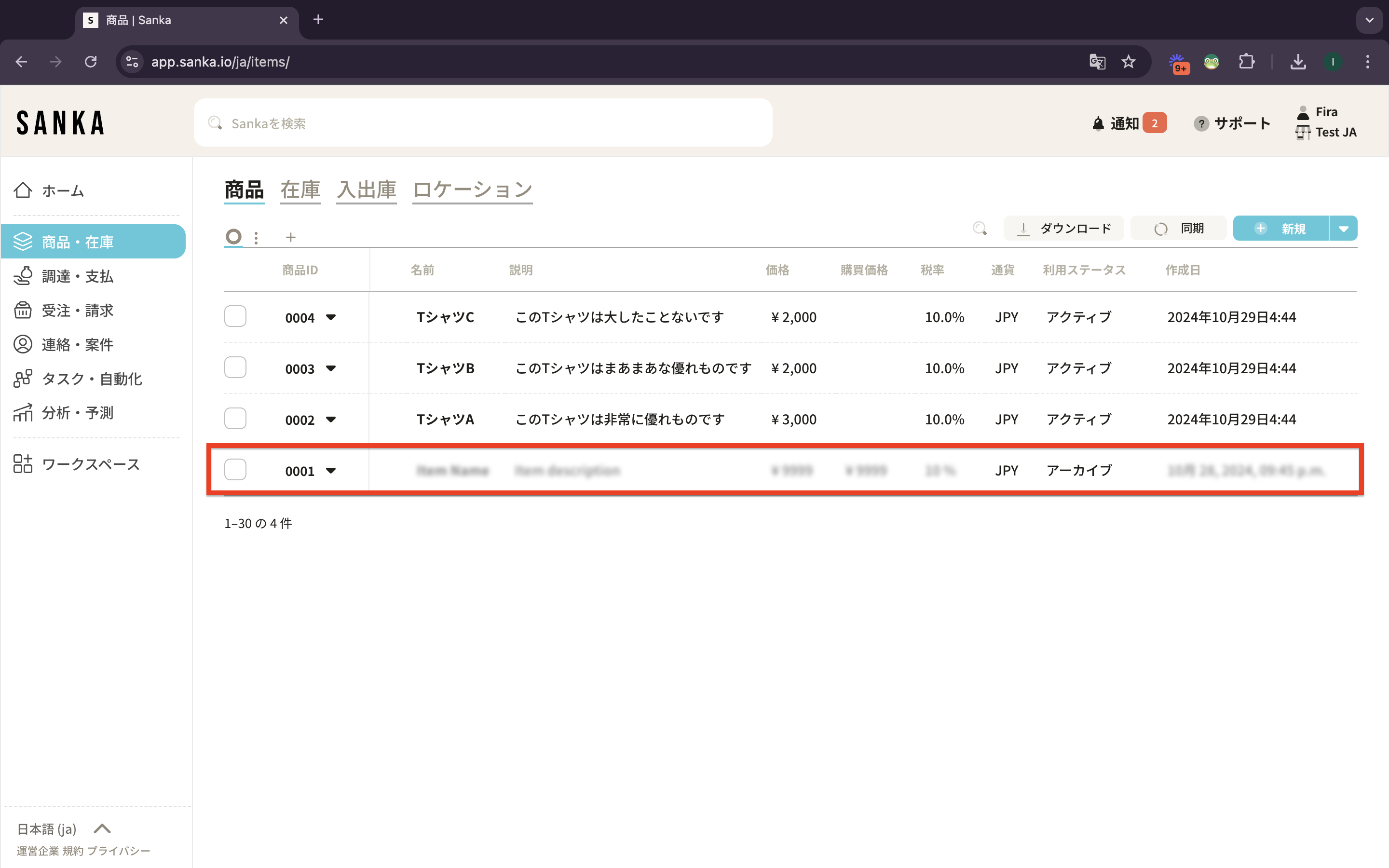
Task: Click the Sankaを検索 search field
Action: point(482,123)
